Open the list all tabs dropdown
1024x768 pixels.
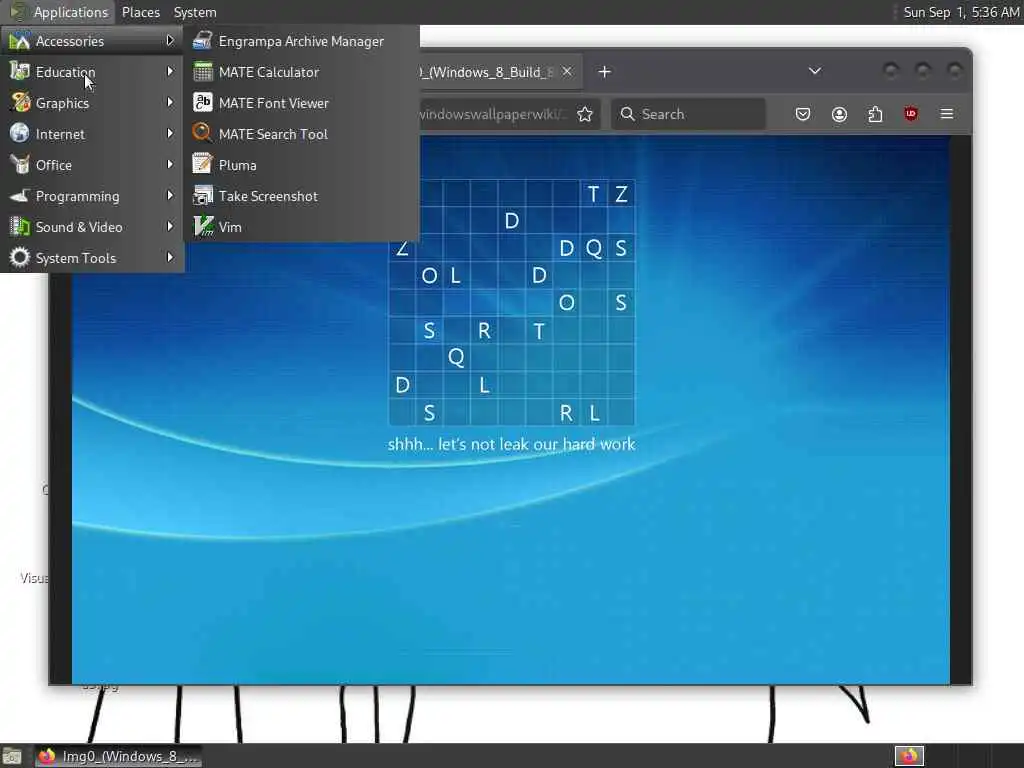coord(814,71)
